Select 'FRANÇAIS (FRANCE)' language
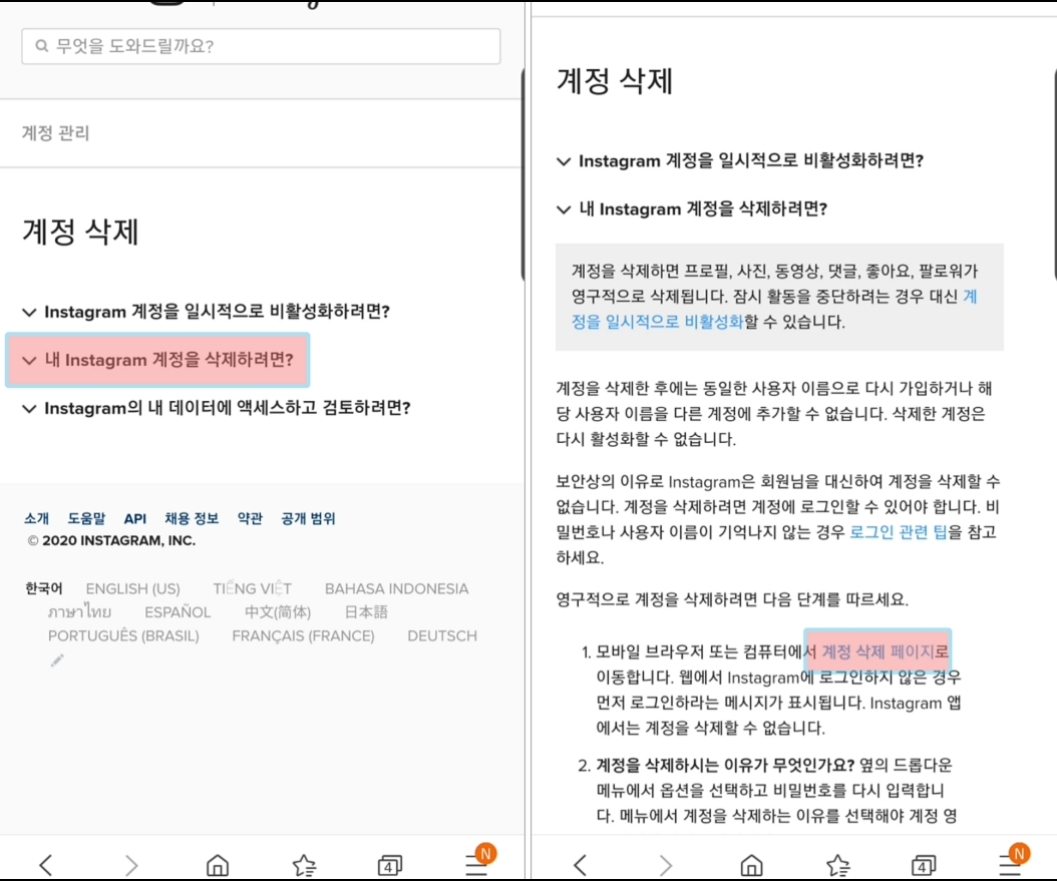Screen dimensions: 1057x881 [303, 636]
